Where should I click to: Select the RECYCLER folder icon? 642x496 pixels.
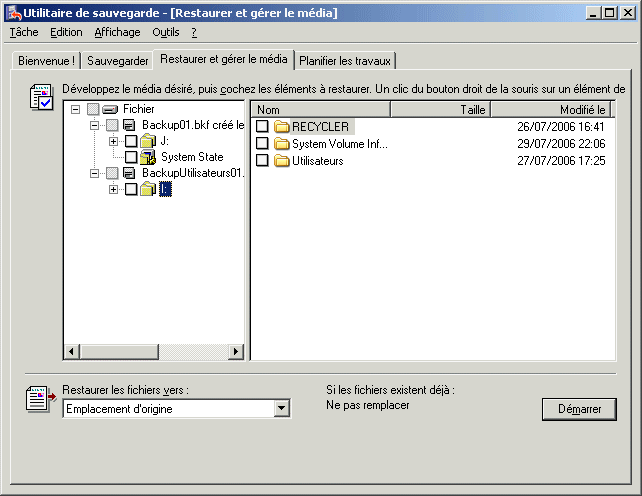pos(281,127)
